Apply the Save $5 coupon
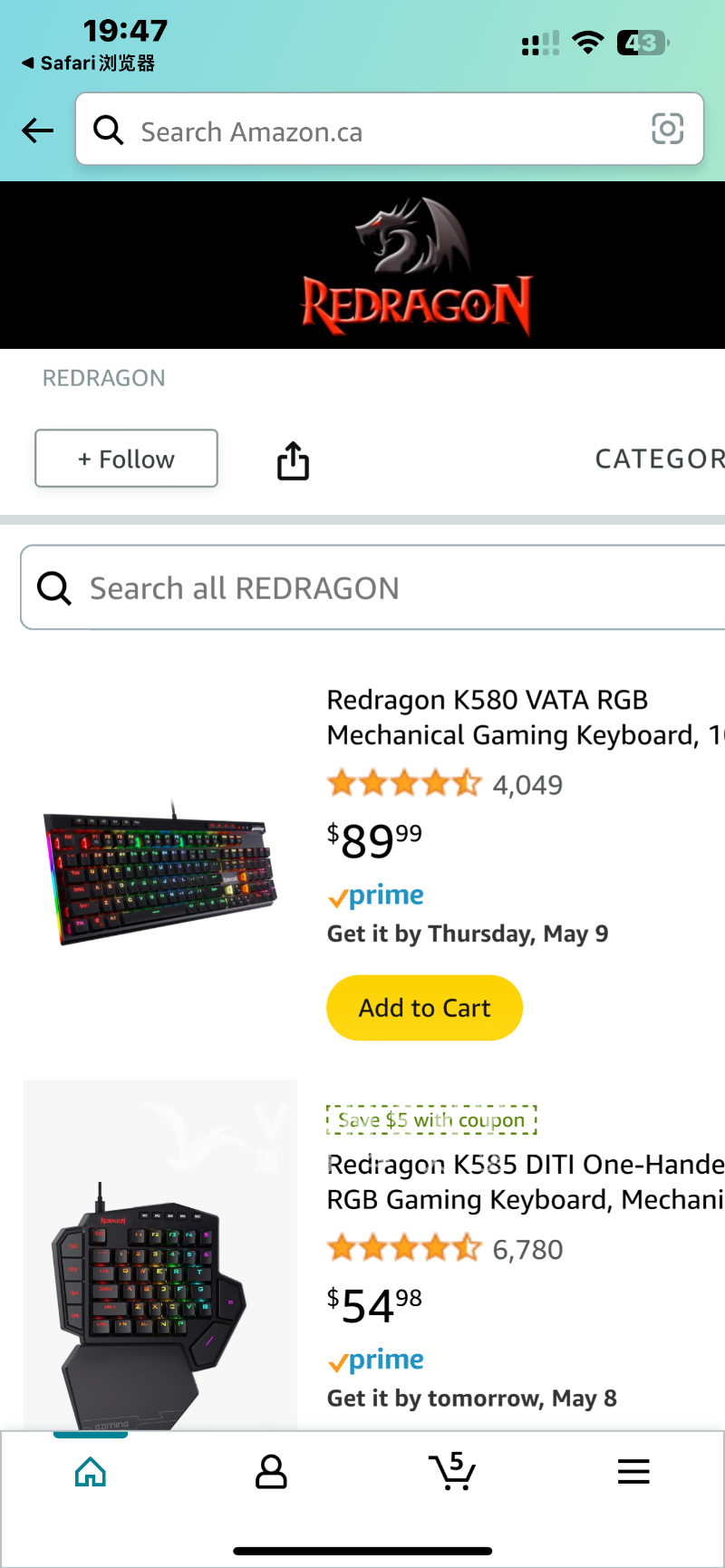This screenshot has height=1568, width=725. coord(431,1119)
